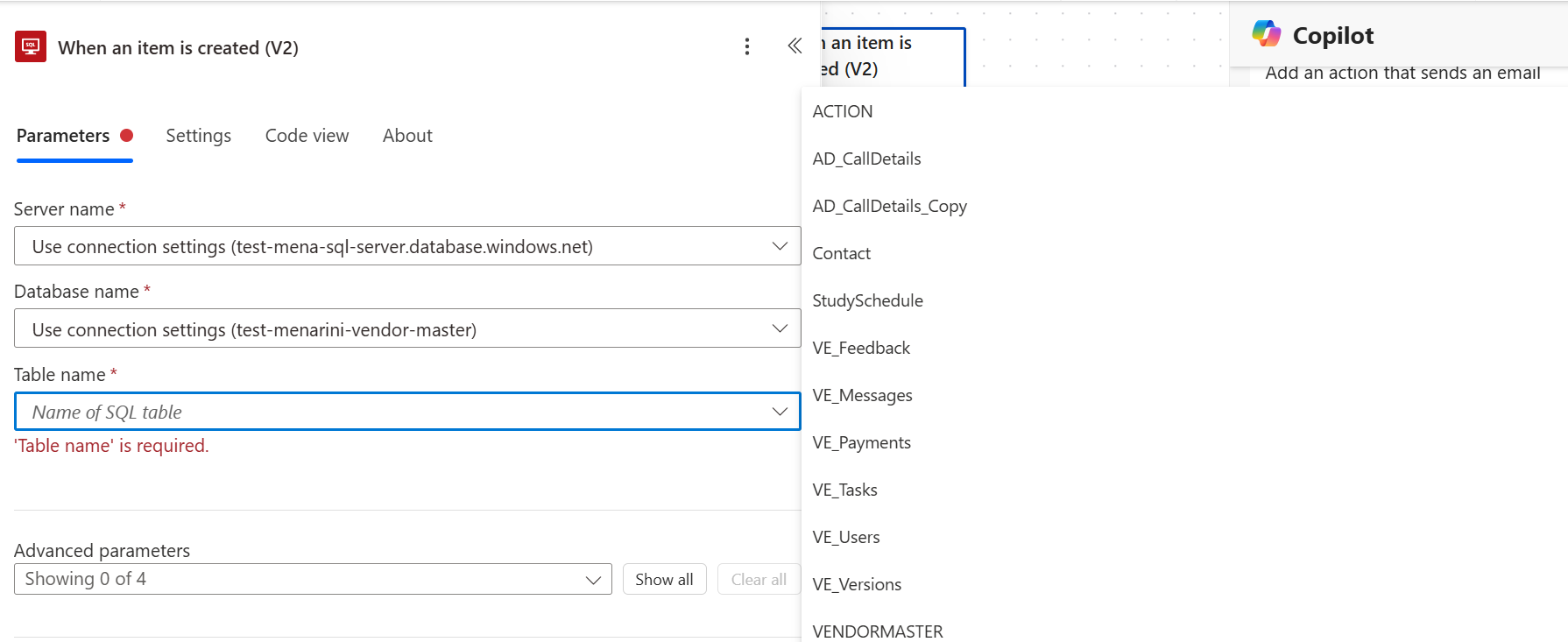Switch to the Parameters tab
Screen dimensions: 1568x642
(x=63, y=136)
